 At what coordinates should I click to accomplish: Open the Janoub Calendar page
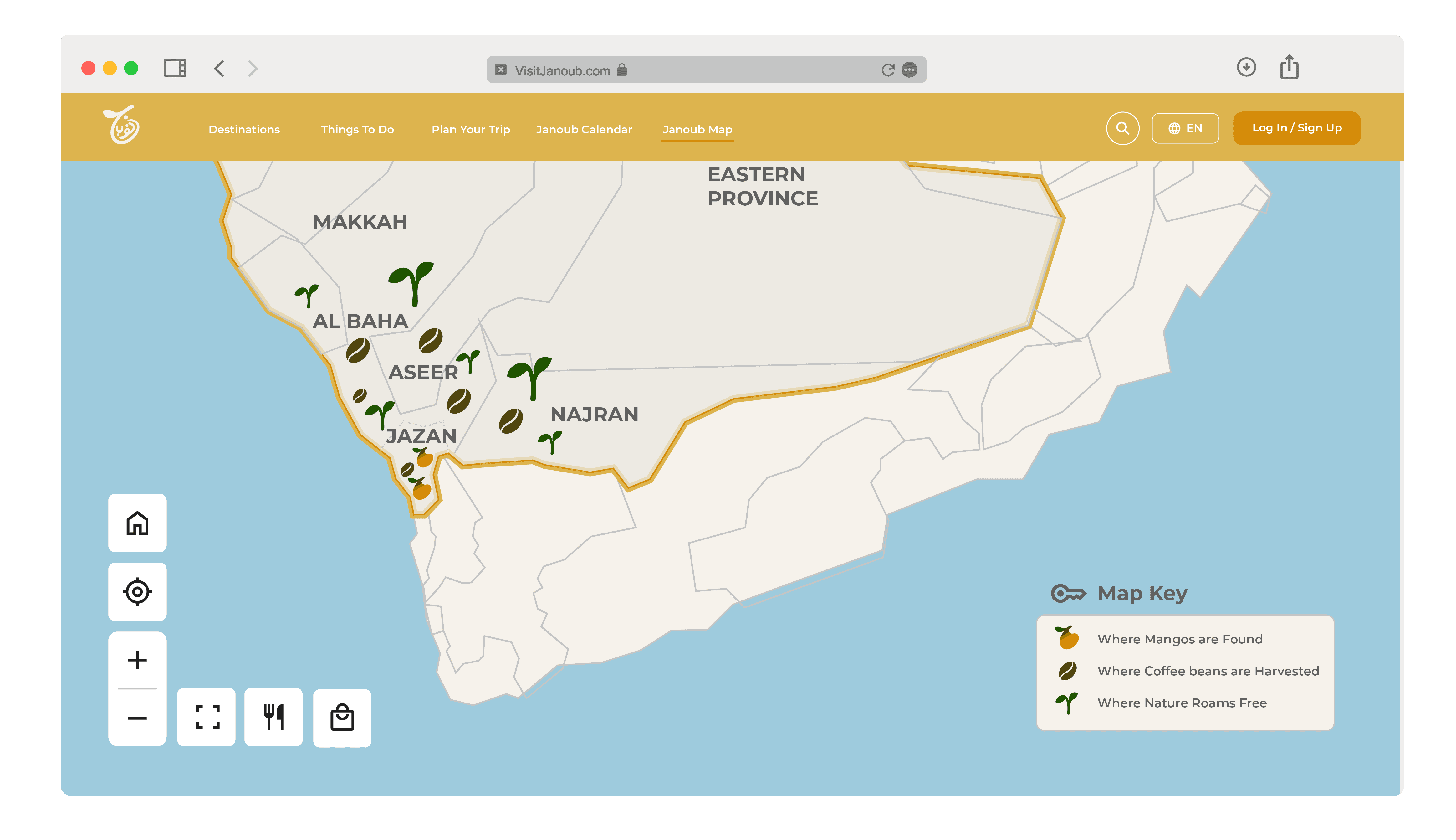584,129
